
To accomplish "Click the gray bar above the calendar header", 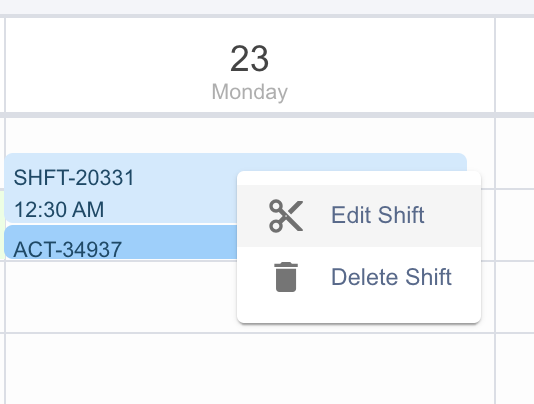I will 267,7.
